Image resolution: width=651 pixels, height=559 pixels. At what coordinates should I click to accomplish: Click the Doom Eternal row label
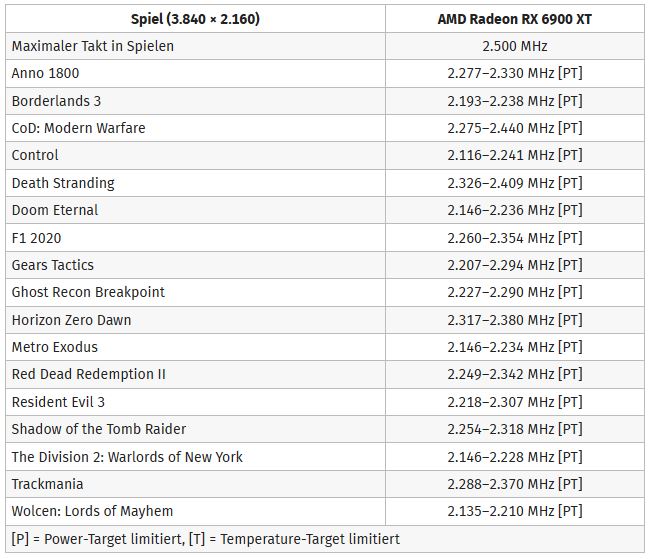click(55, 210)
